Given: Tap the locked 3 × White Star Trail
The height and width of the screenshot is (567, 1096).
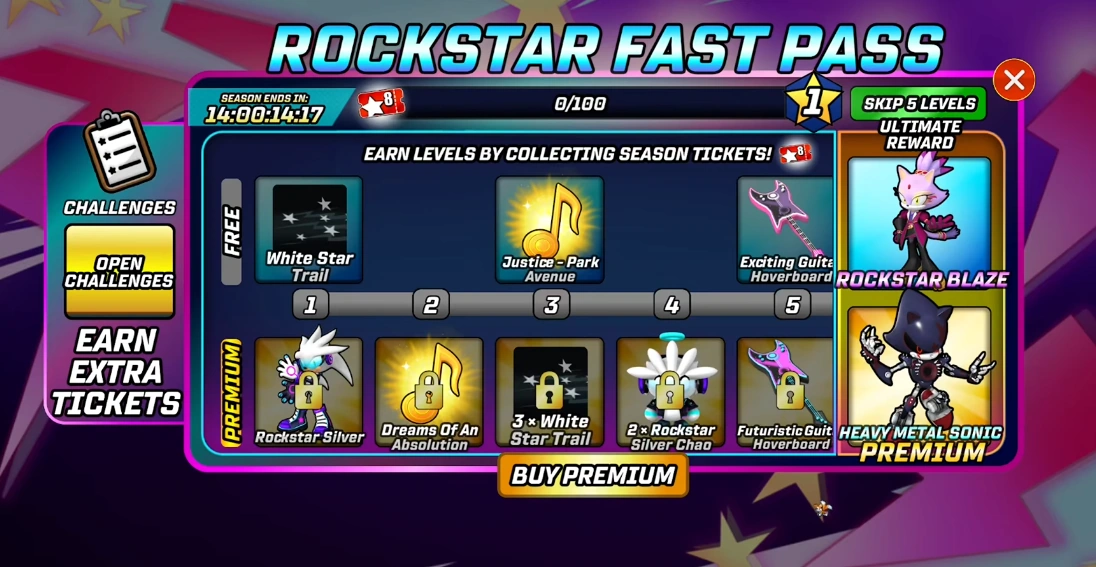Looking at the screenshot, I should [x=549, y=392].
